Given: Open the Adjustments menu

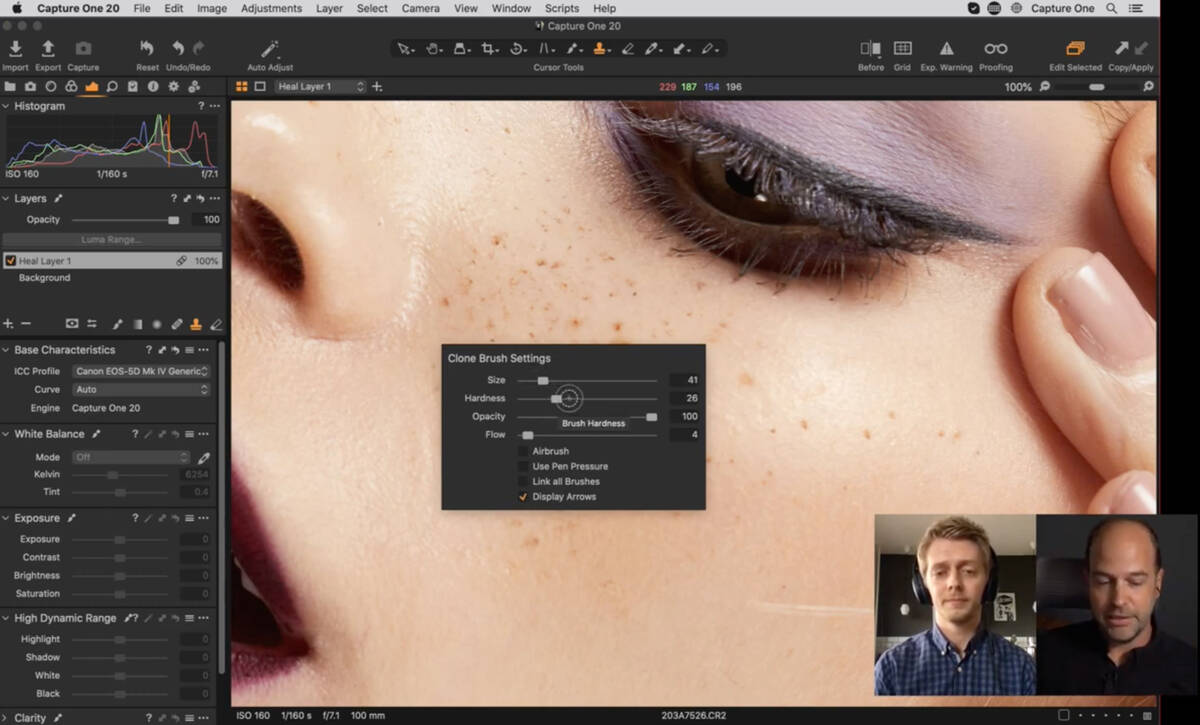Looking at the screenshot, I should 271,8.
